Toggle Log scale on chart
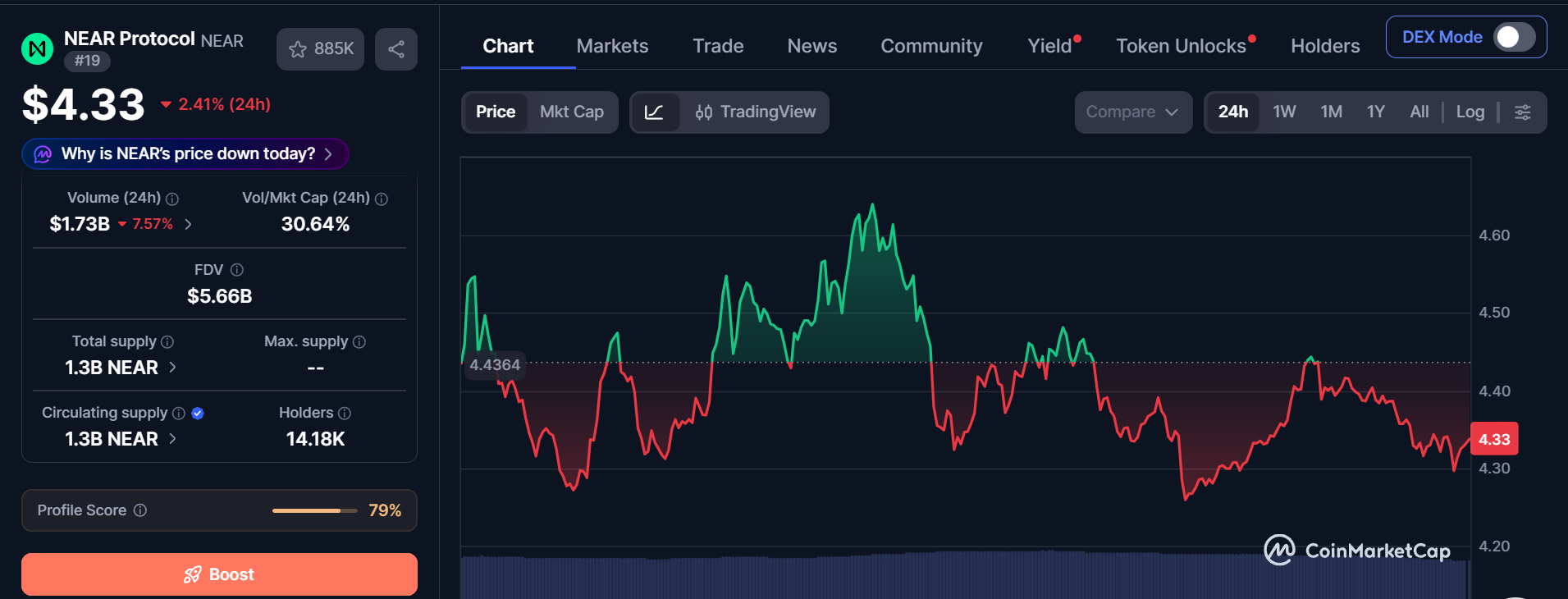 [x=1470, y=112]
